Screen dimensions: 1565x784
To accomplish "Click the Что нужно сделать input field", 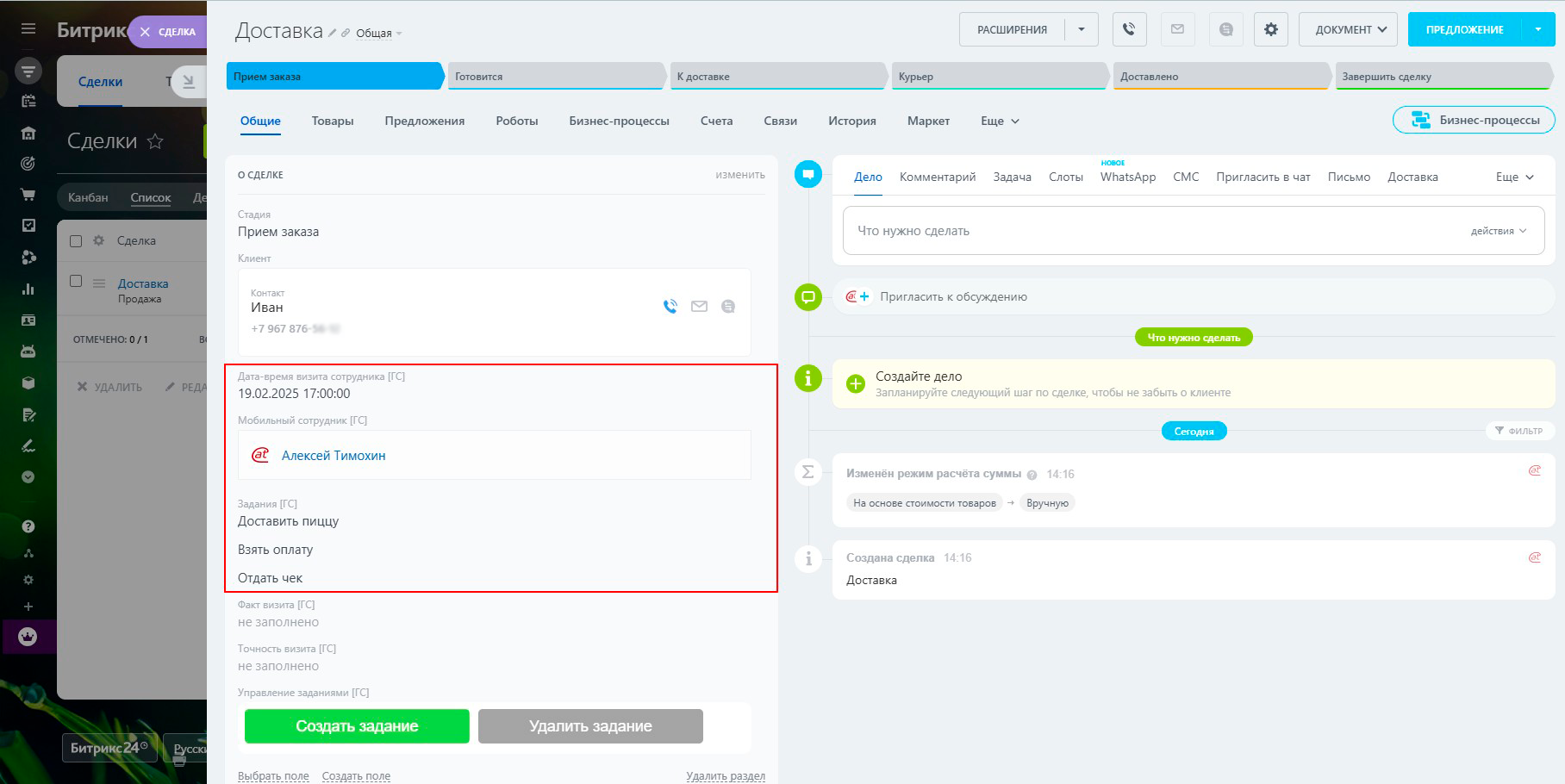I will (1155, 231).
